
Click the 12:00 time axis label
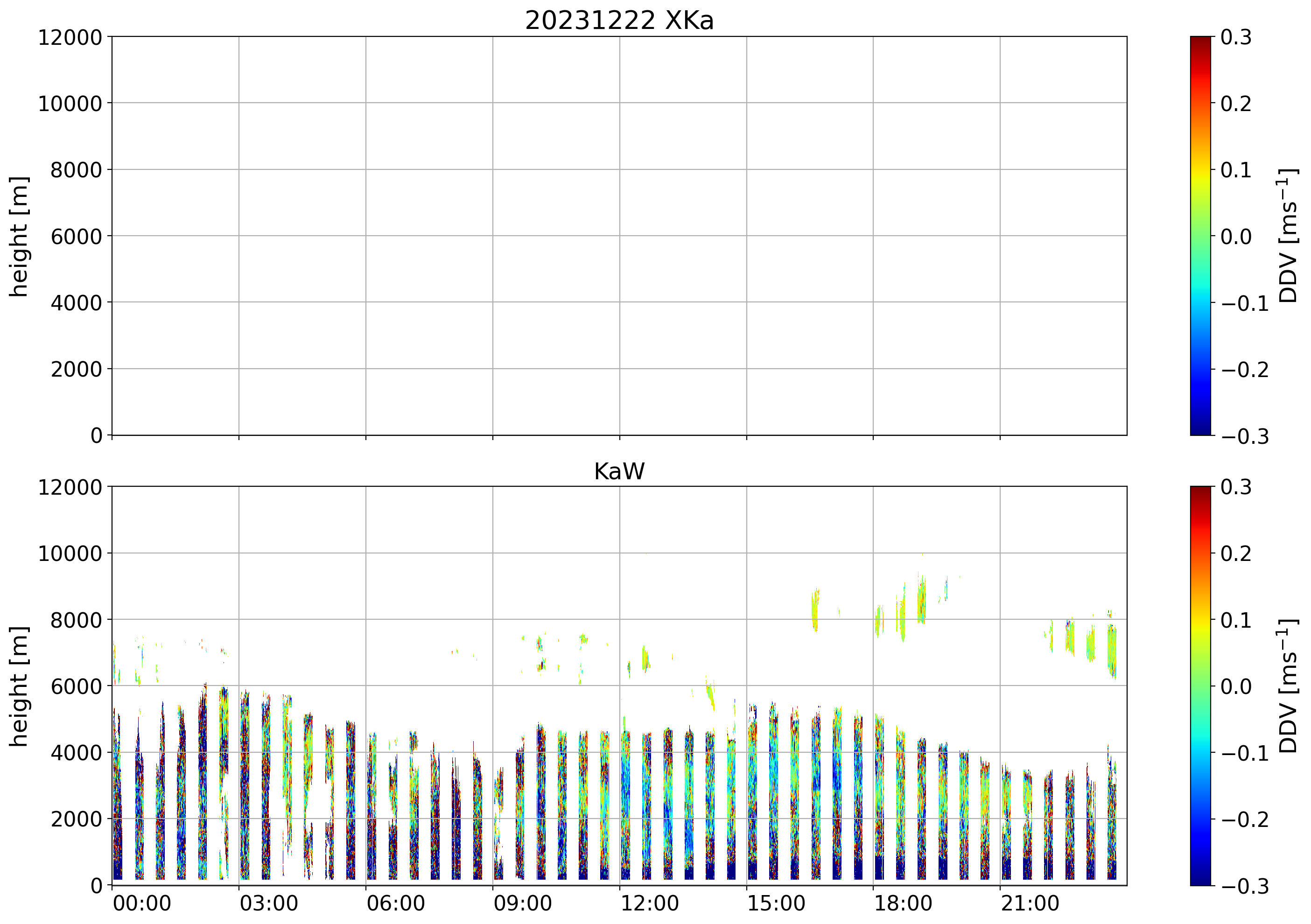(649, 904)
